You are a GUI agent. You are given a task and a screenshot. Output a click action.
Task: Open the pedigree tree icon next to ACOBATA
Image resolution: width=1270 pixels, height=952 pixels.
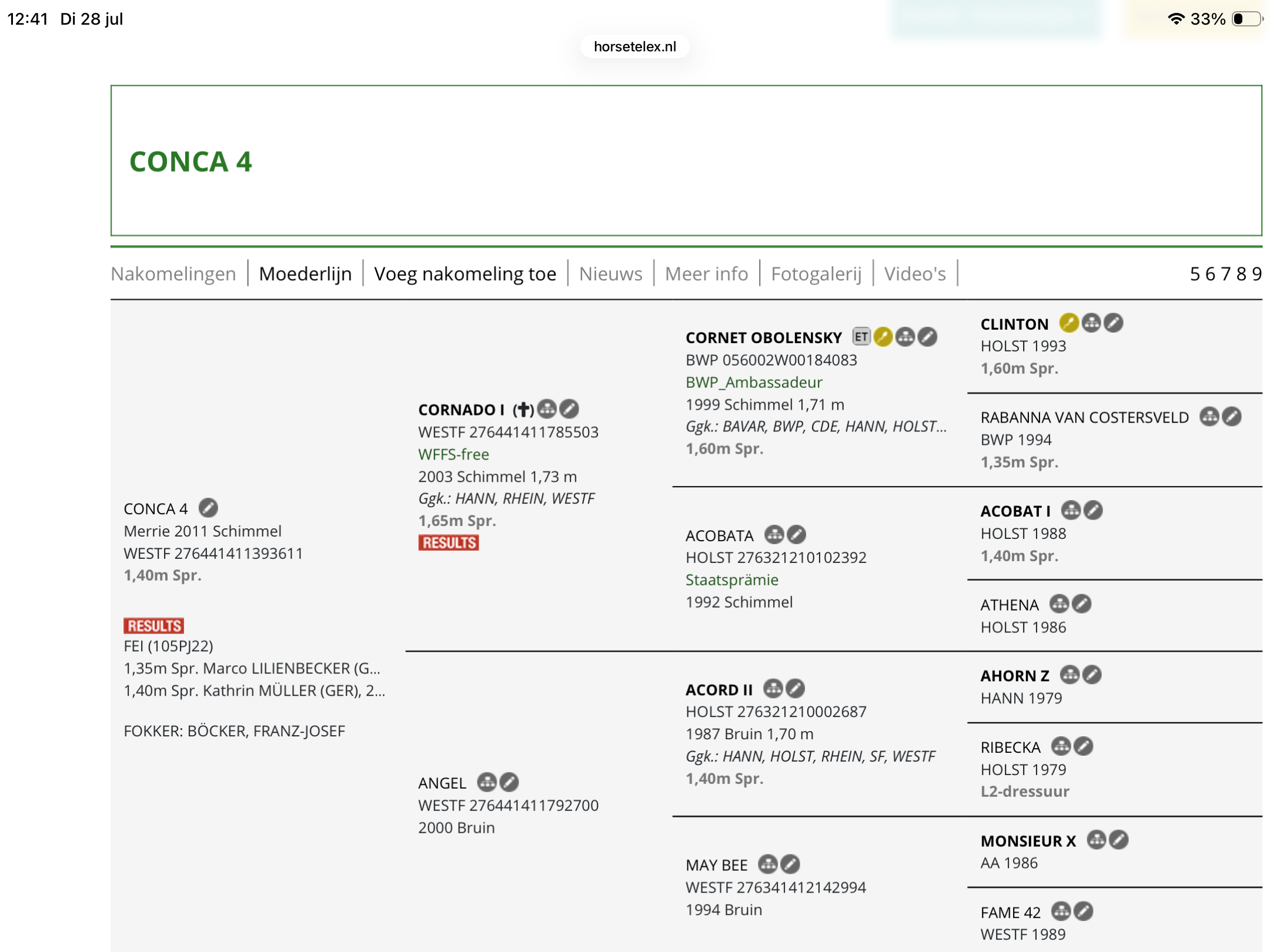[774, 534]
